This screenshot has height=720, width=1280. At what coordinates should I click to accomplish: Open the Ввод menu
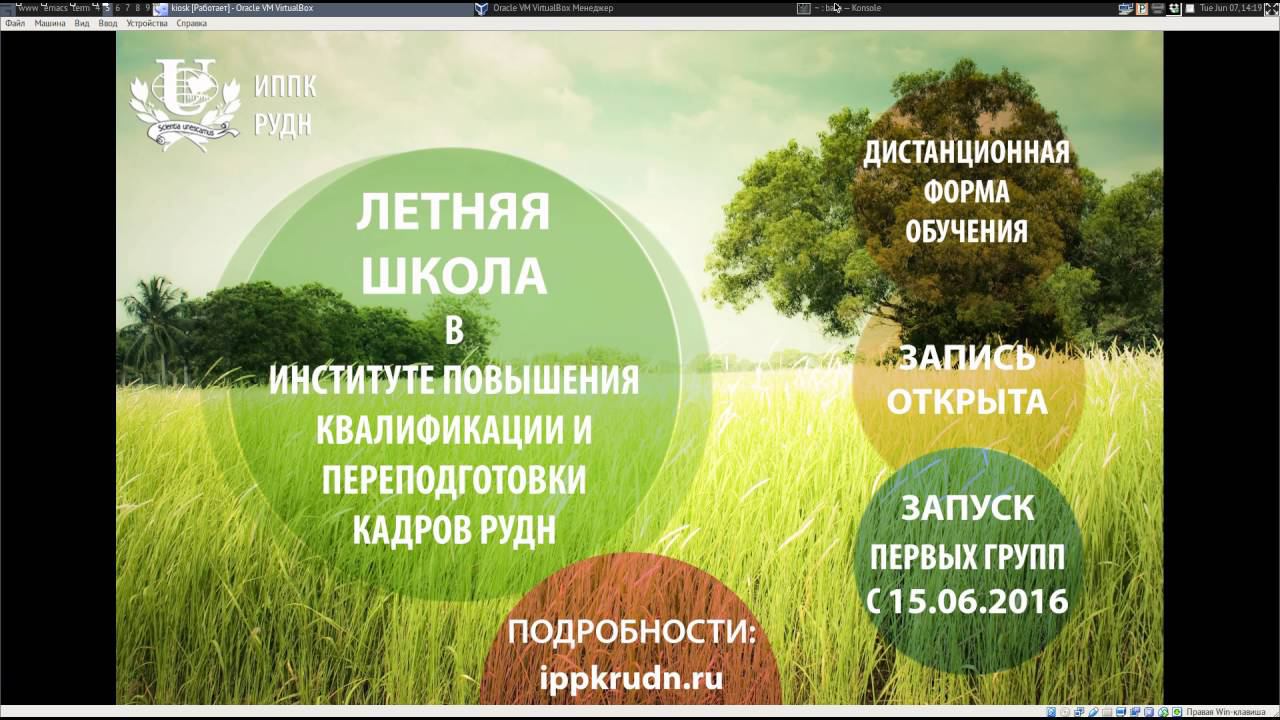coord(108,23)
